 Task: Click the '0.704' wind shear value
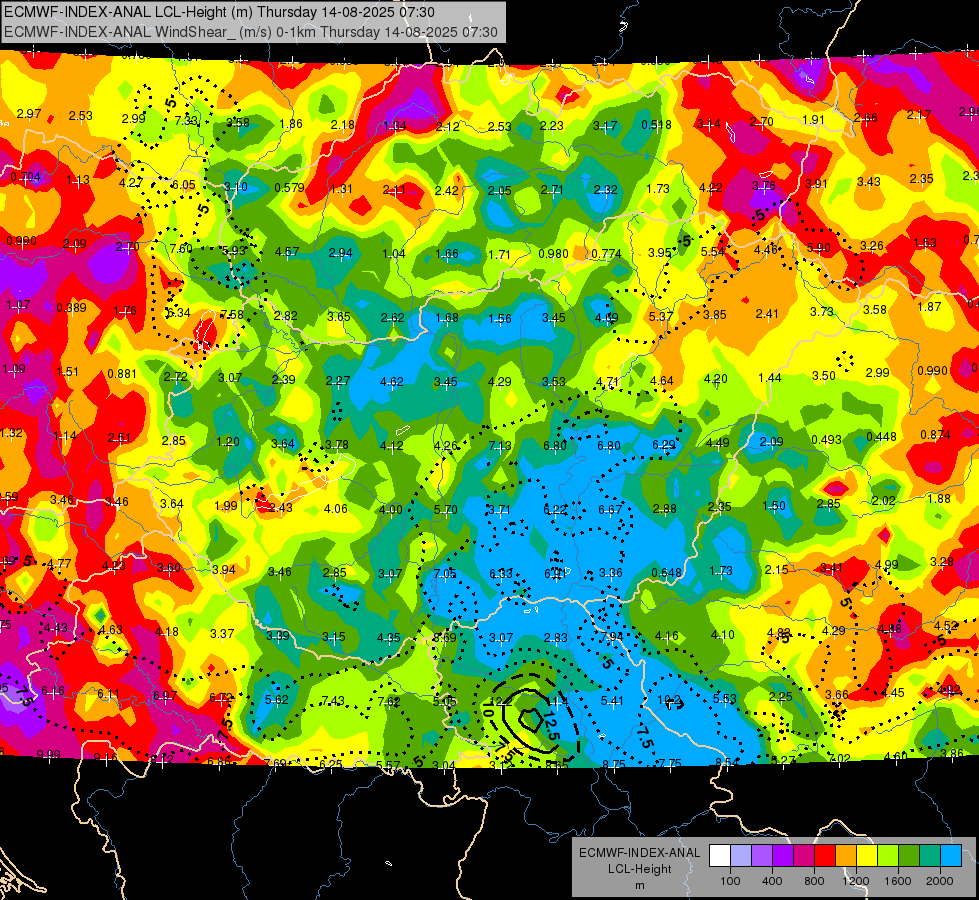(26, 177)
